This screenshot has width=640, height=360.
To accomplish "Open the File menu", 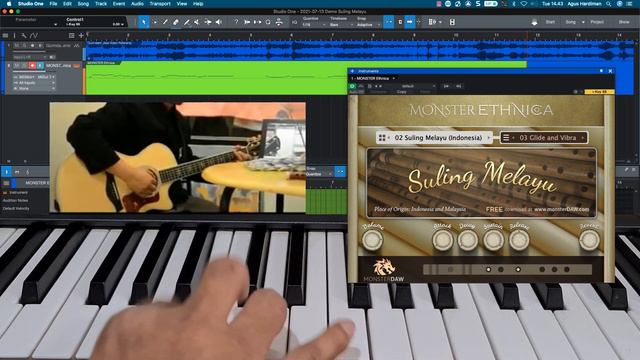I will pos(53,4).
